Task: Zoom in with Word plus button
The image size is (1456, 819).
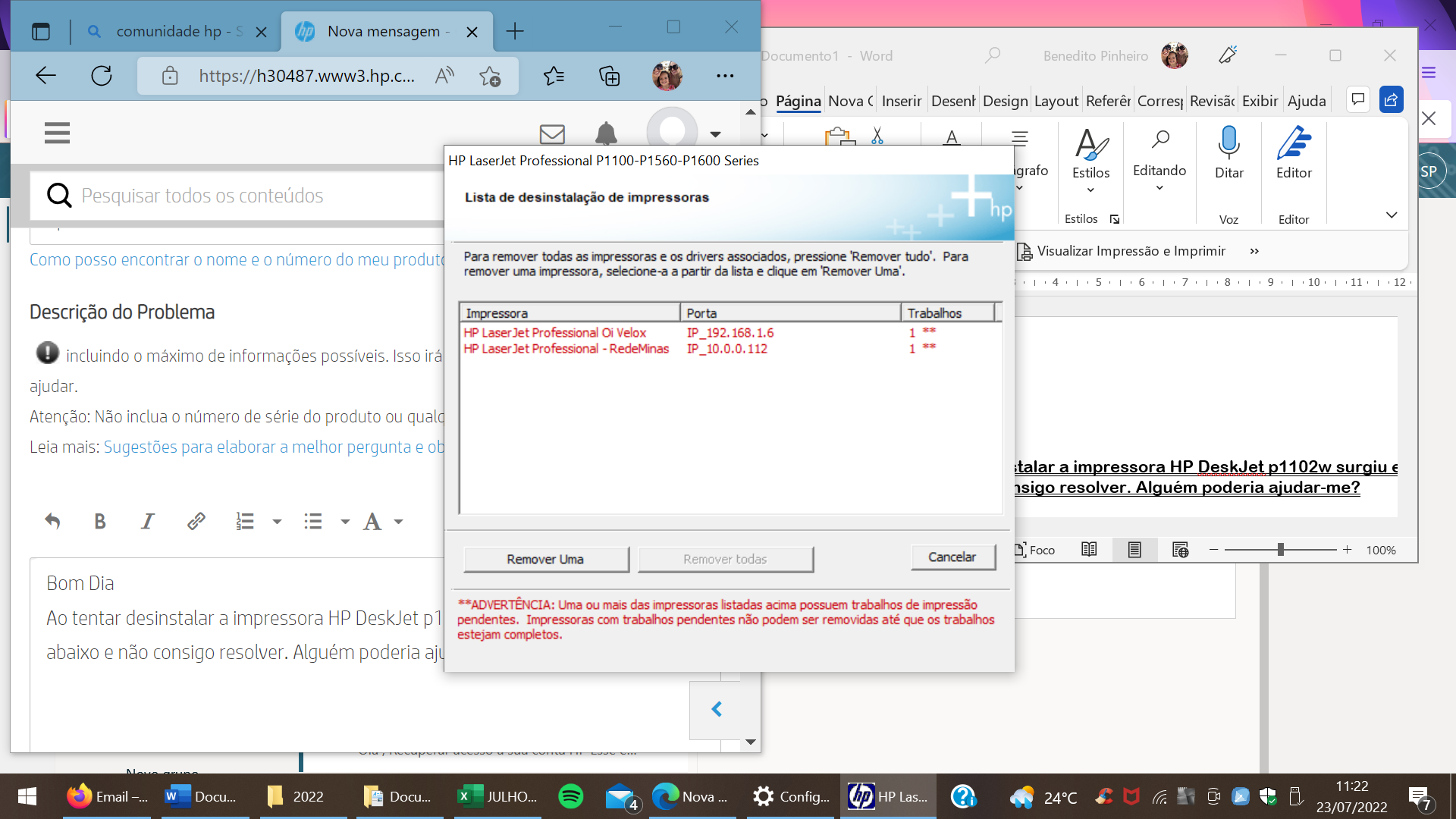Action: tap(1347, 550)
